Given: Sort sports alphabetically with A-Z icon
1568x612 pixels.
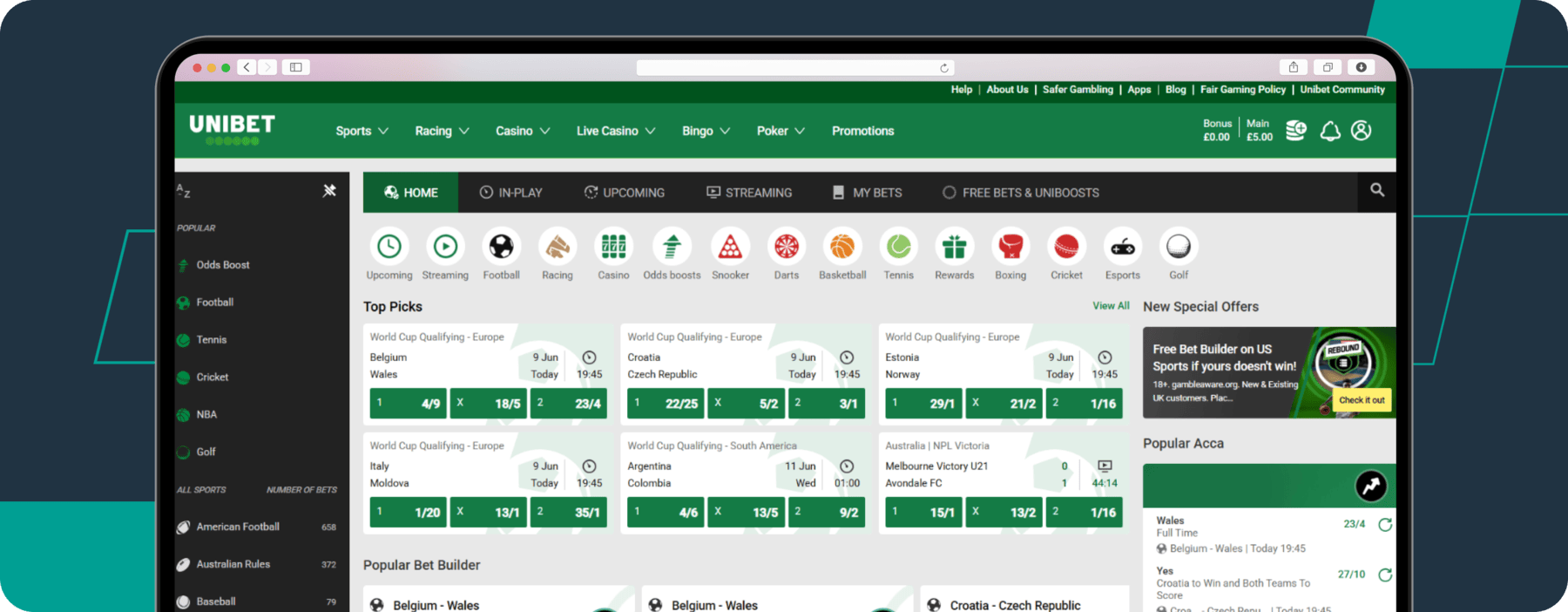Looking at the screenshot, I should [184, 191].
